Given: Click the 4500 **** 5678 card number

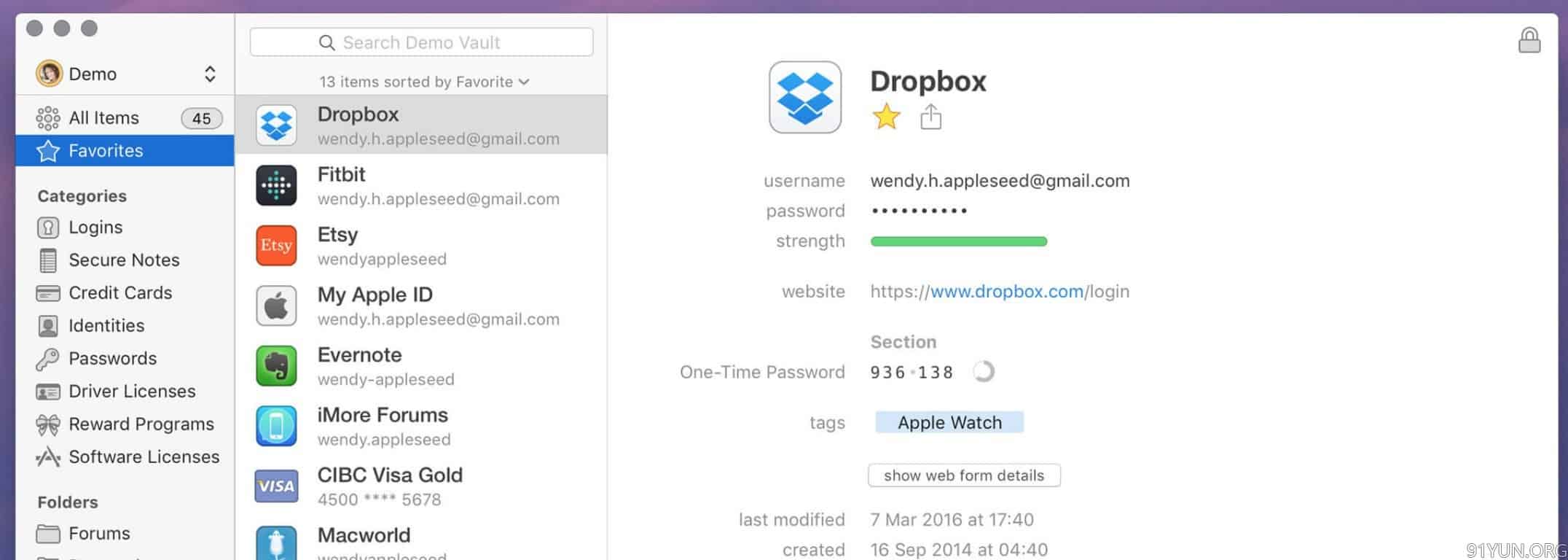Looking at the screenshot, I should tap(379, 500).
